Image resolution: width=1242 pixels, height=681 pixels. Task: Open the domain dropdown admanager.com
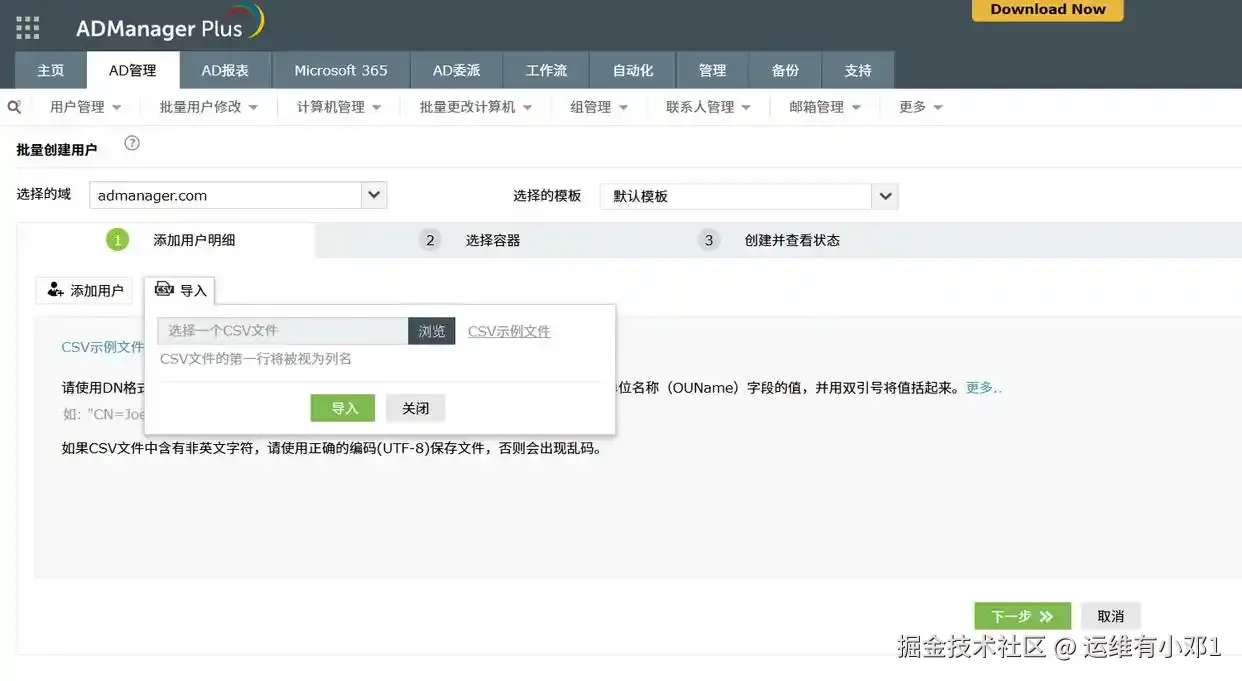click(238, 195)
